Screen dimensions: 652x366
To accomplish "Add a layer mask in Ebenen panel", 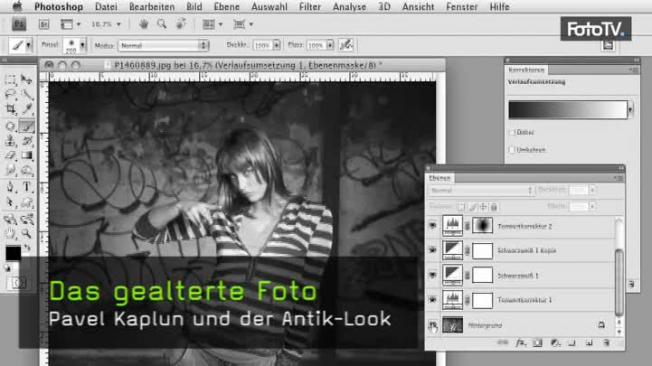I will click(x=538, y=343).
